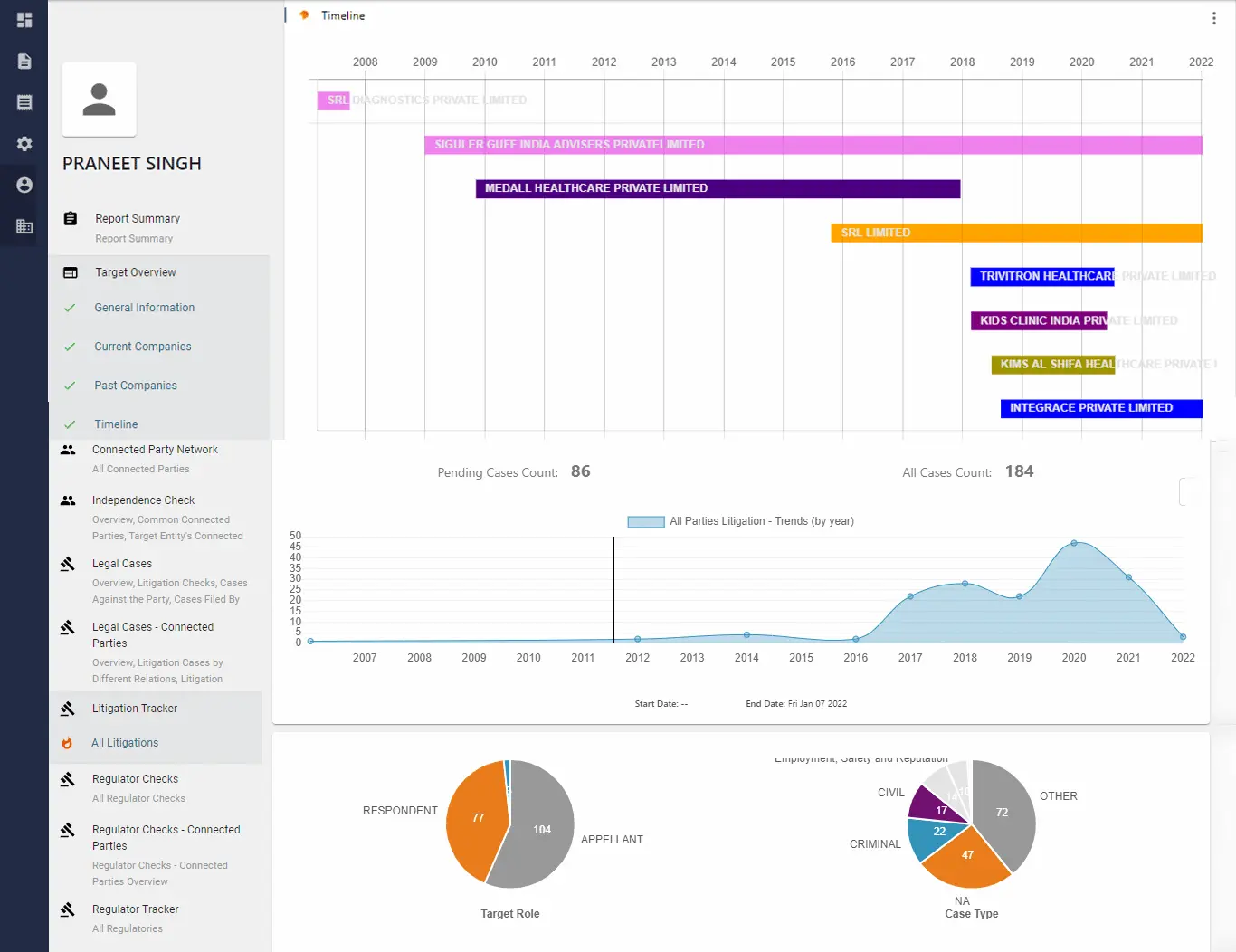Image resolution: width=1236 pixels, height=952 pixels.
Task: Go to Past Companies
Action: point(136,386)
